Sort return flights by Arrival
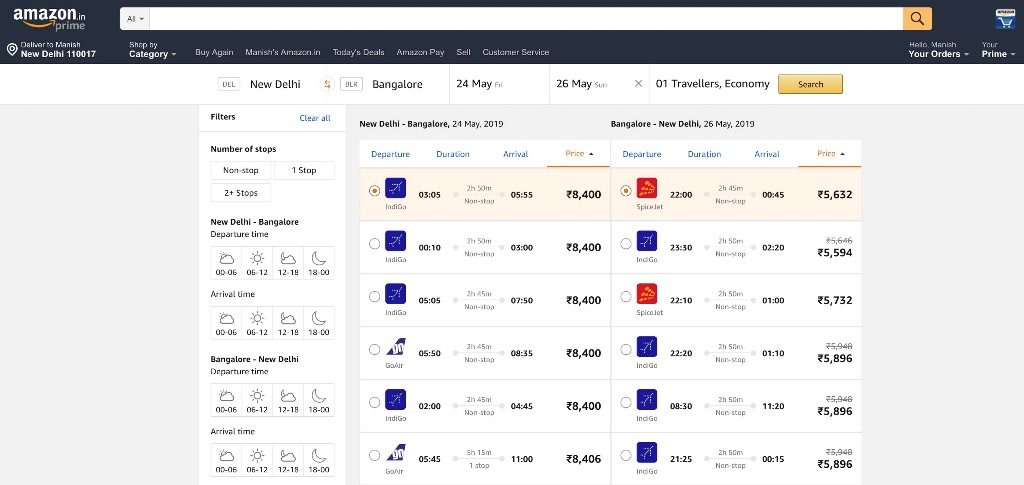The height and width of the screenshot is (485, 1024). (767, 154)
